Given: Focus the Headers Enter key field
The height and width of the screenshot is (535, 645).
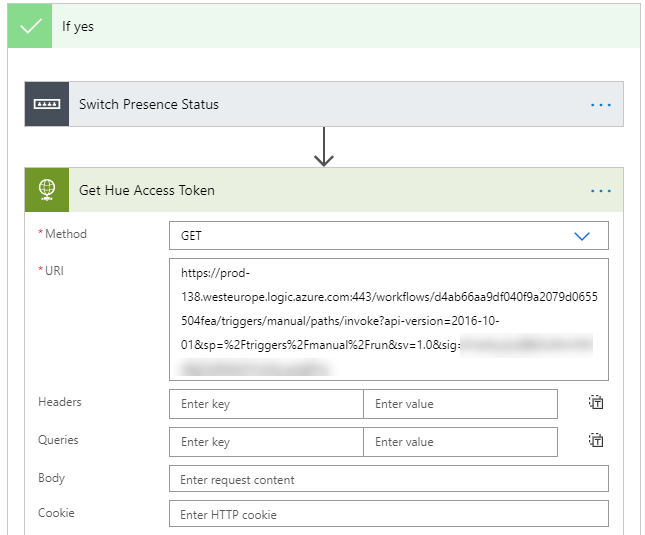Looking at the screenshot, I should pyautogui.click(x=266, y=404).
